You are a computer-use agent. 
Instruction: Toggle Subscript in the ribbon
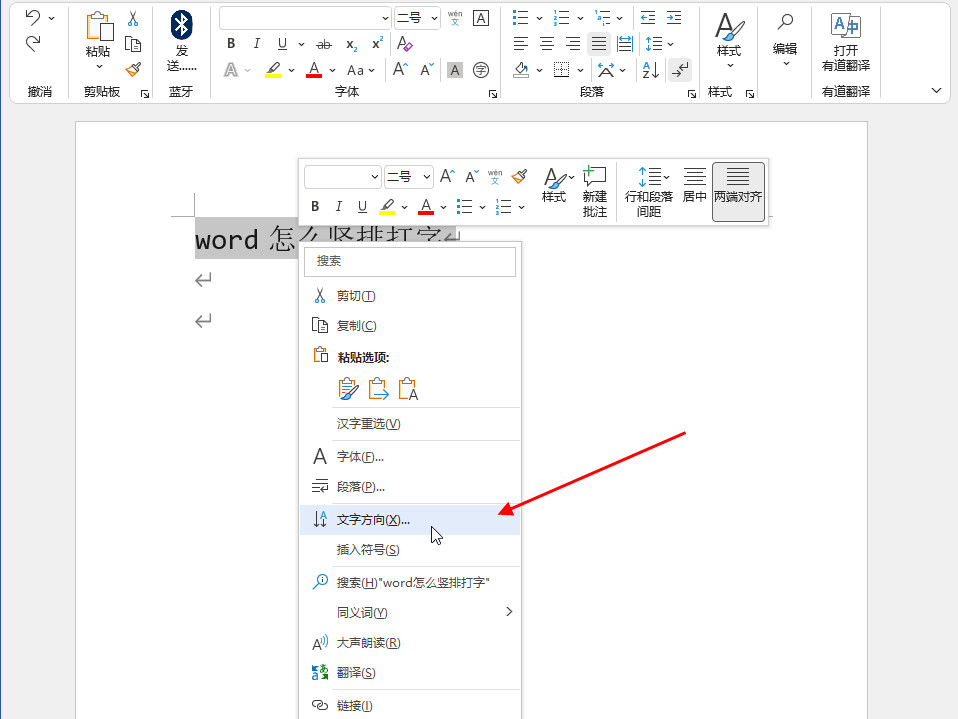[x=351, y=44]
